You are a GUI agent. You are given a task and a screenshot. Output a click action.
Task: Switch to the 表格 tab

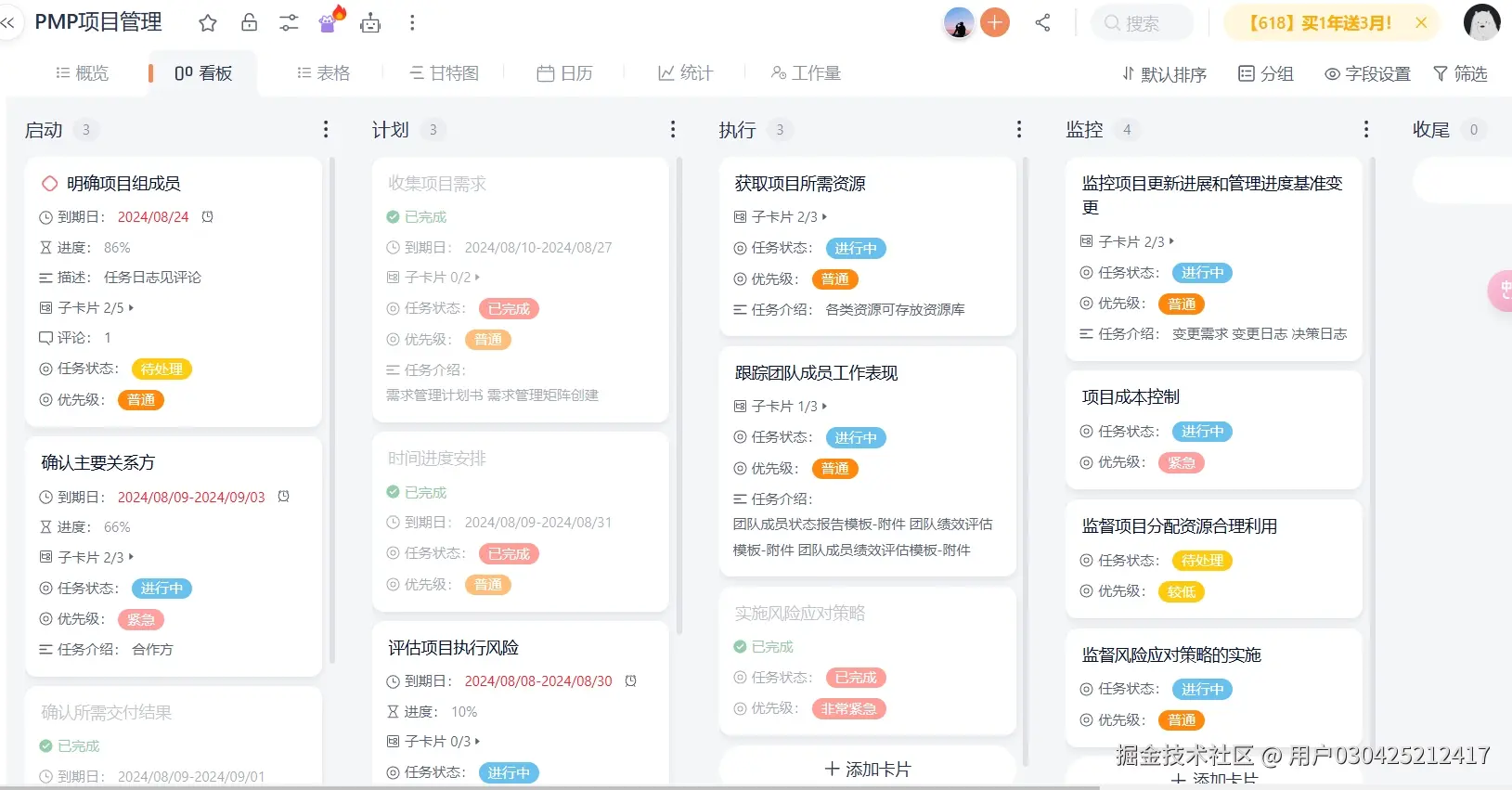click(x=324, y=73)
